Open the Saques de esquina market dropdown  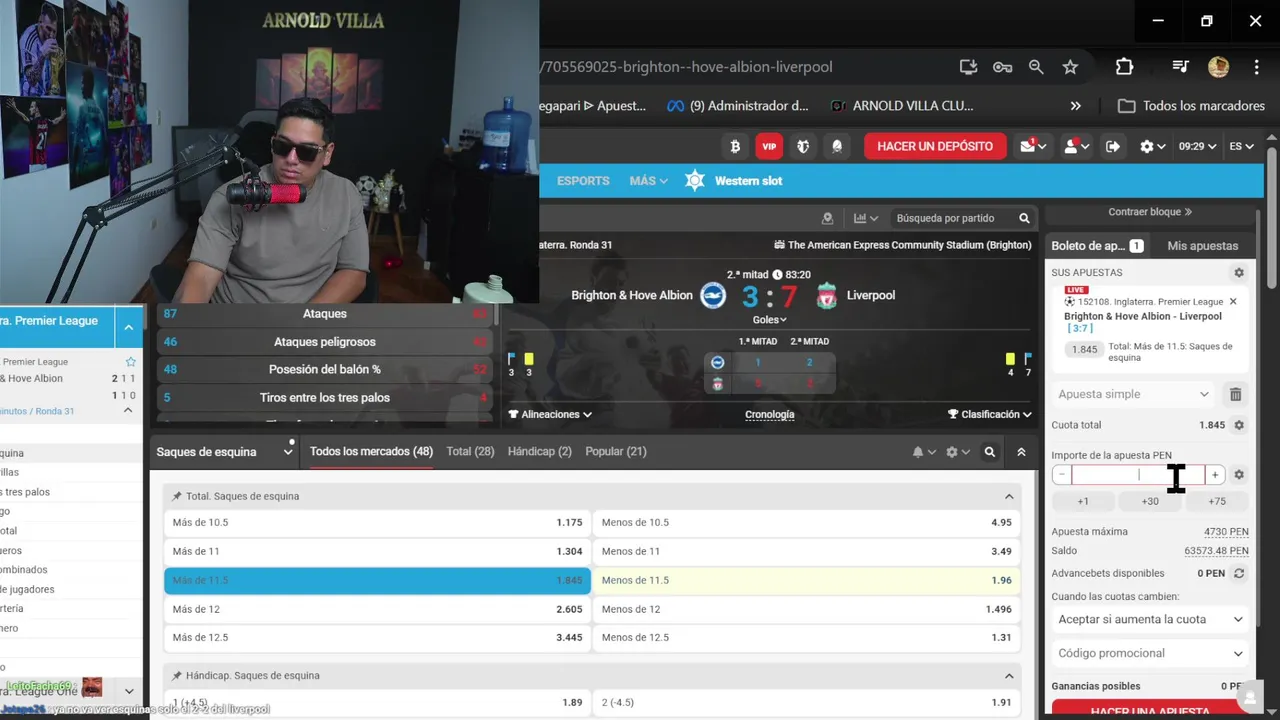(224, 452)
